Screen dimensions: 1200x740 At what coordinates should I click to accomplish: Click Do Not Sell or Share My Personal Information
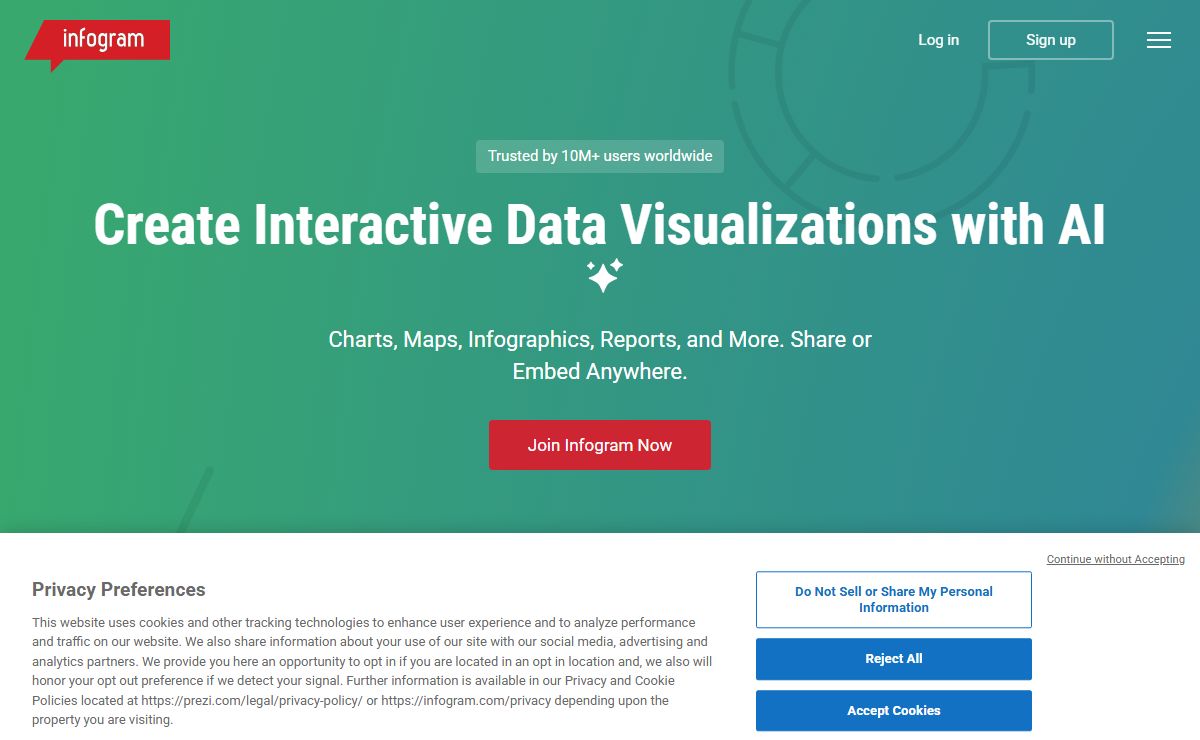(x=894, y=599)
